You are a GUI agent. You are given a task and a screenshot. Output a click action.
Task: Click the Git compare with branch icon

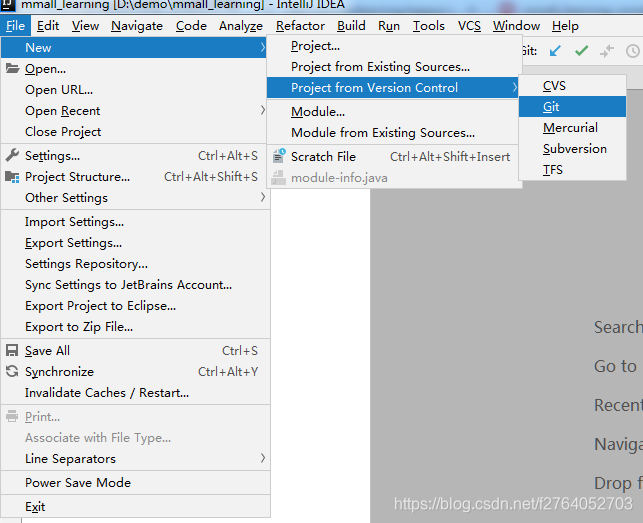(607, 51)
